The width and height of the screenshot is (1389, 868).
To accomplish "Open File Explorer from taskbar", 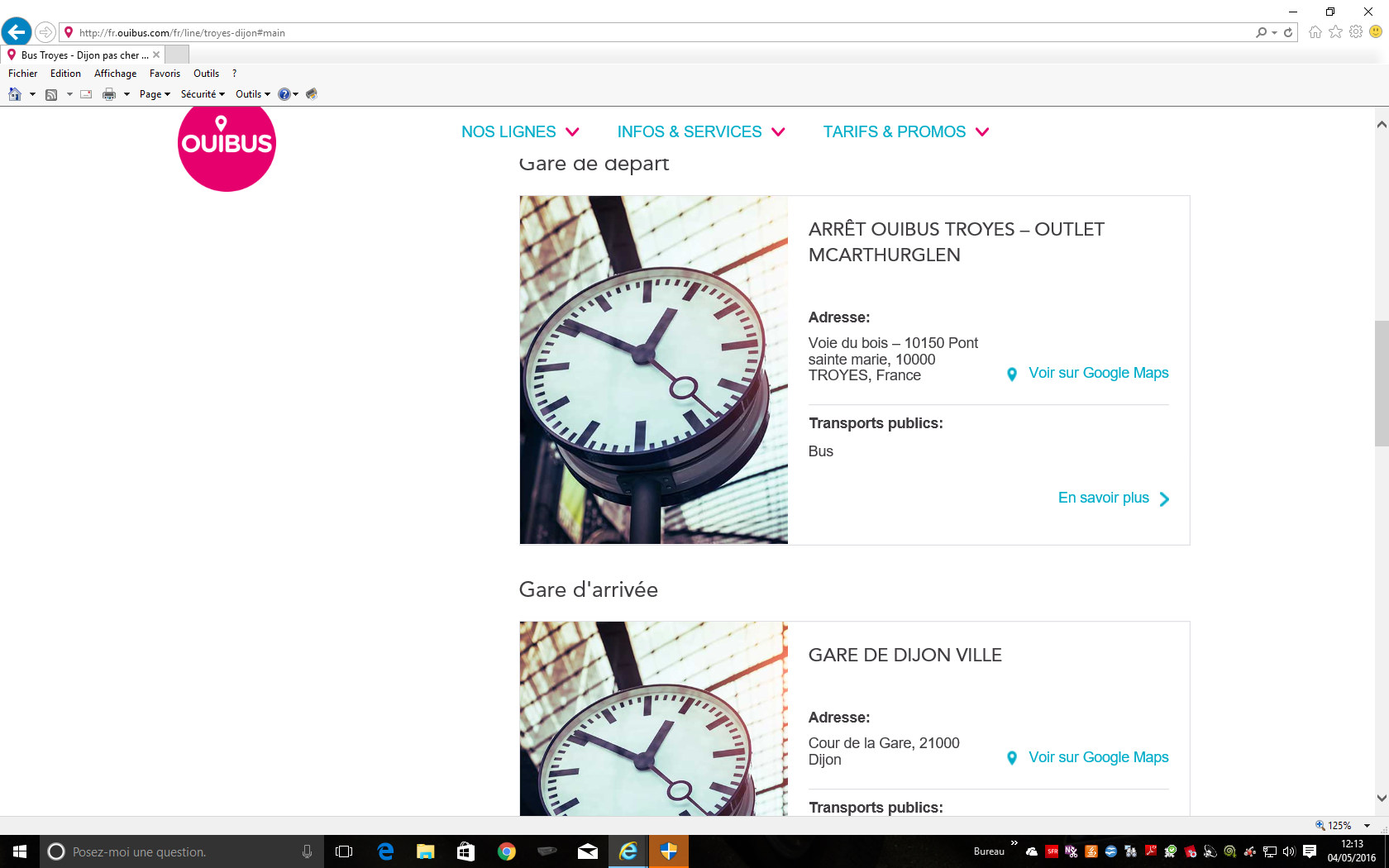I will (x=426, y=851).
